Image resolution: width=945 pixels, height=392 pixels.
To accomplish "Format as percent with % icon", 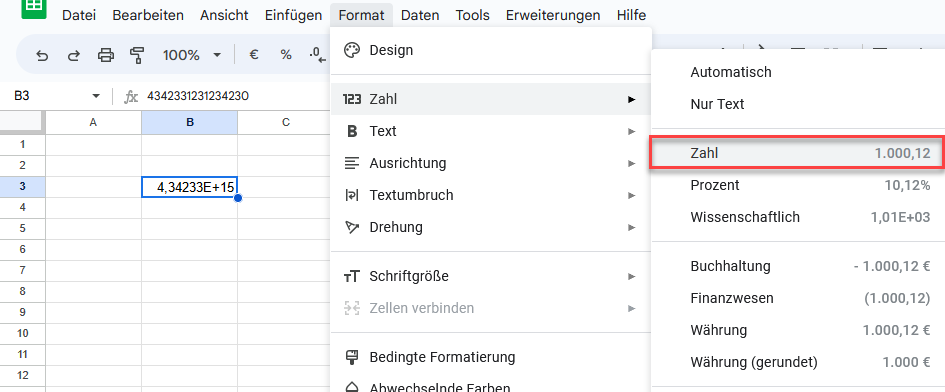I will (x=286, y=55).
